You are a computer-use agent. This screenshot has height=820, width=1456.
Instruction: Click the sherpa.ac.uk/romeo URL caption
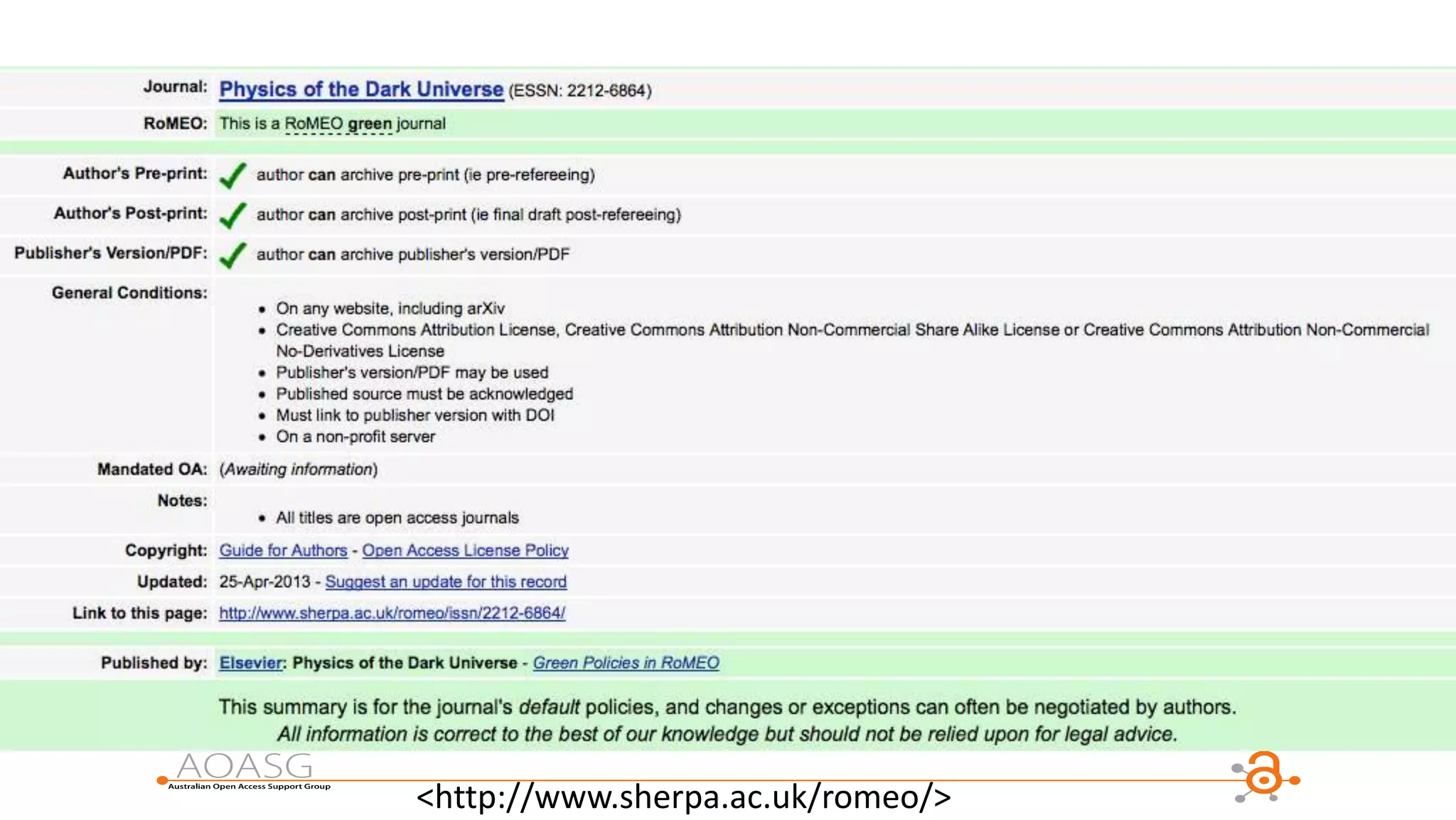(683, 797)
